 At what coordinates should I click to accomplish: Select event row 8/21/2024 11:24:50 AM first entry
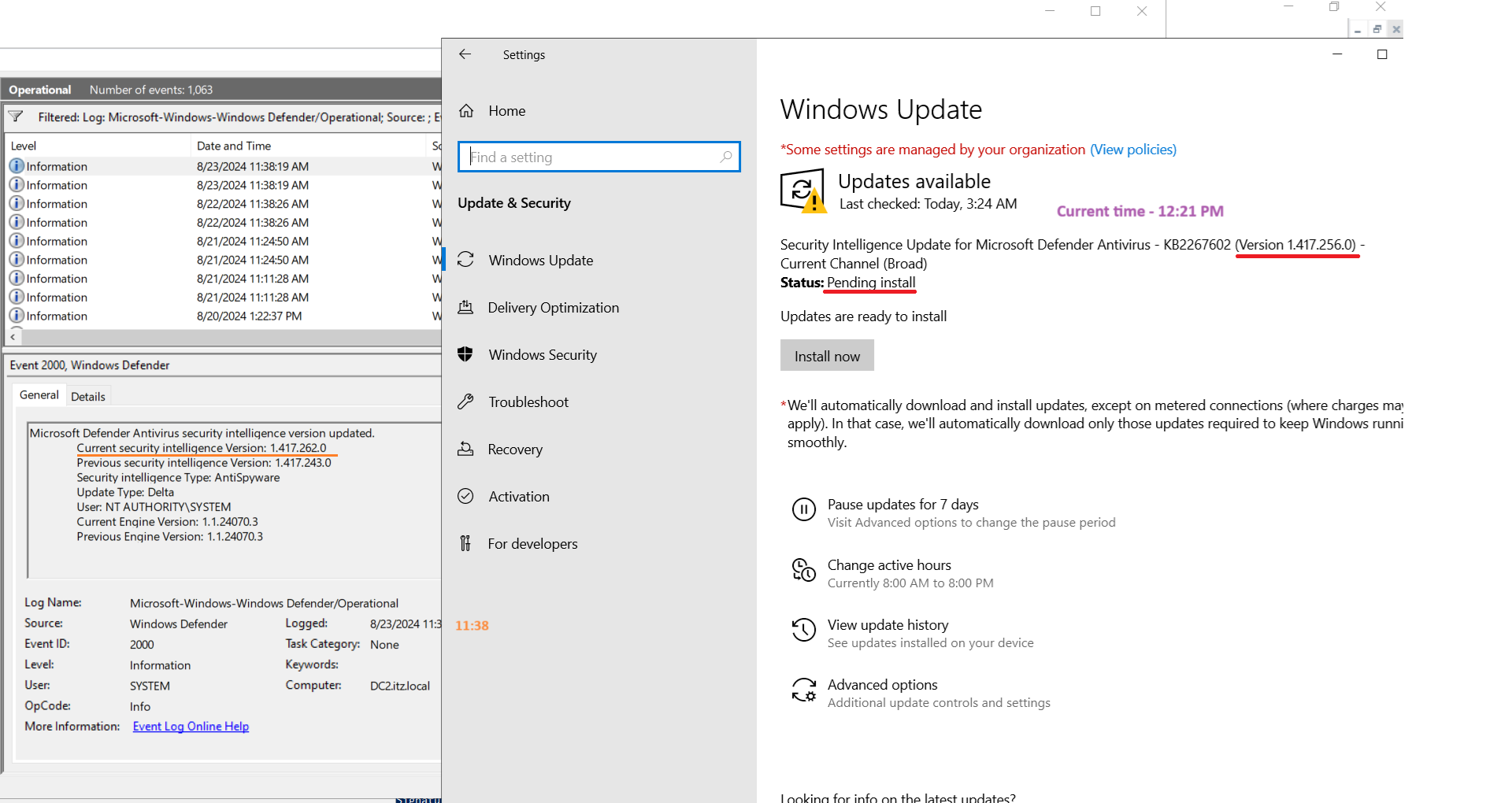click(x=224, y=241)
